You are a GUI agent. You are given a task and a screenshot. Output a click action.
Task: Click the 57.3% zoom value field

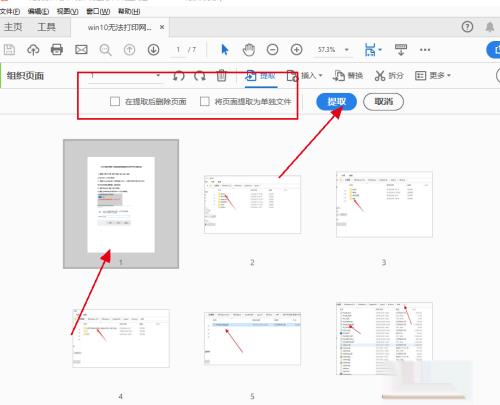[326, 50]
